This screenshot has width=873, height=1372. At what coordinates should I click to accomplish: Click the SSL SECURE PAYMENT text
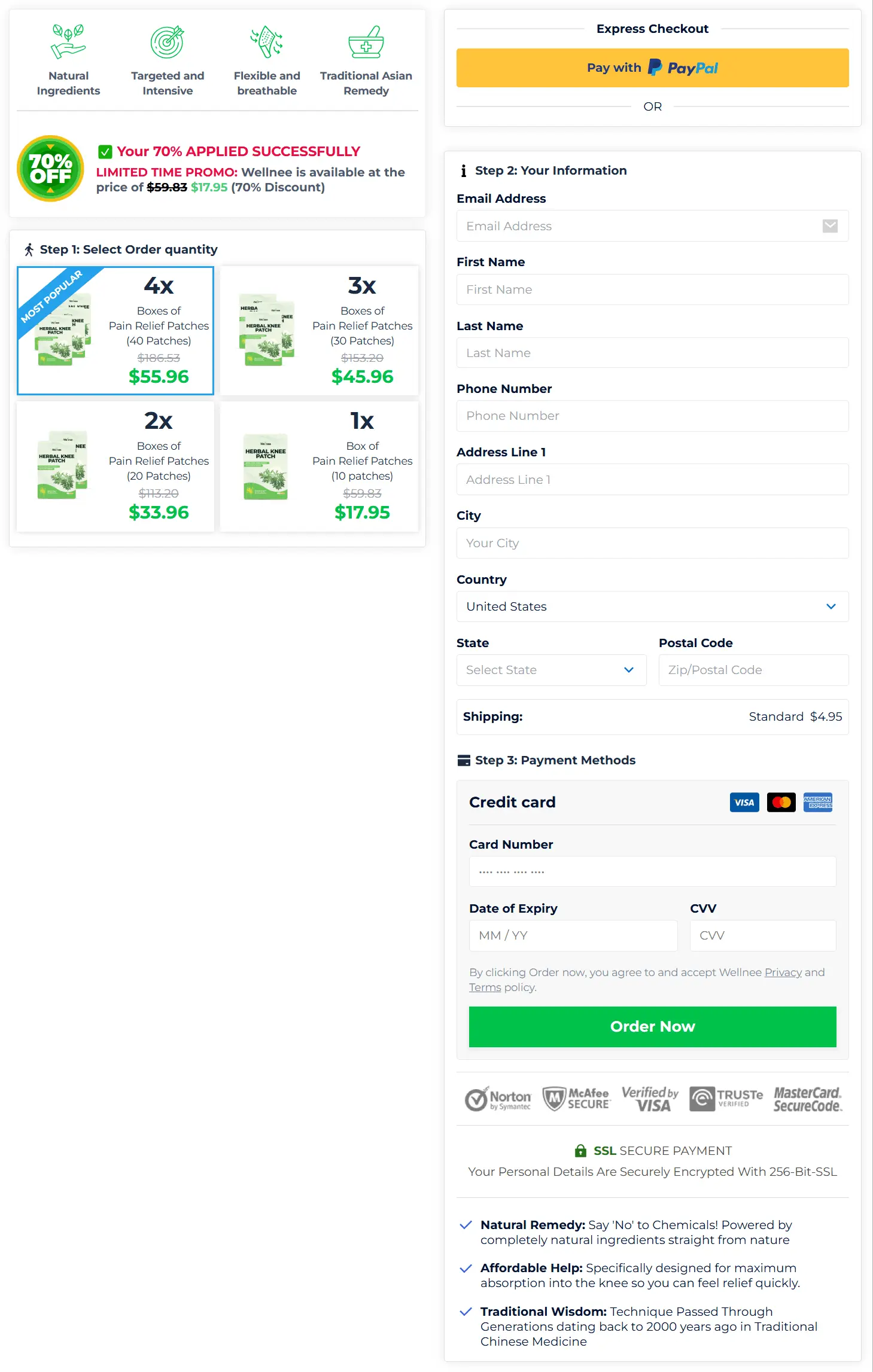(x=662, y=1151)
